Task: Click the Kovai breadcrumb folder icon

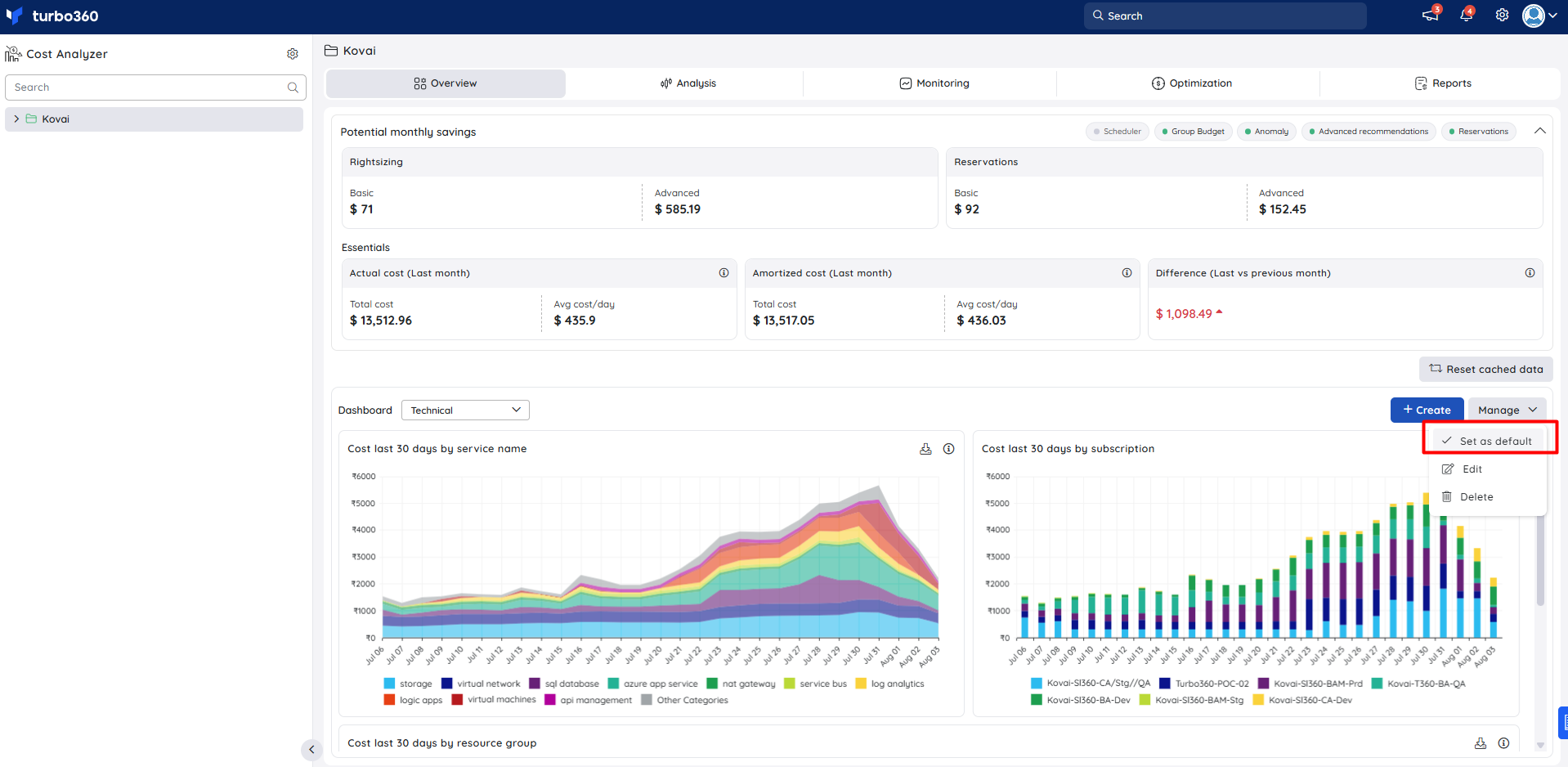Action: point(331,51)
